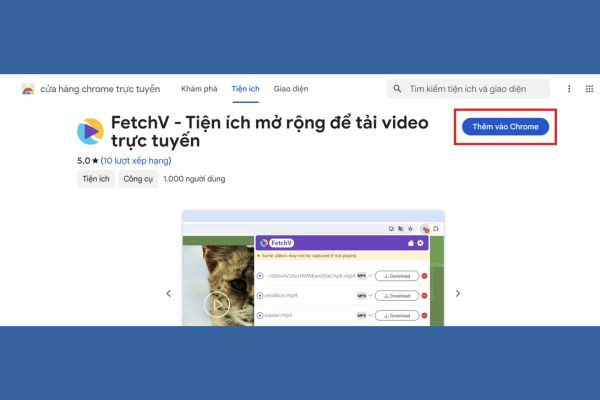The image size is (600, 400).
Task: Click the 5,0 star rating text
Action: pyautogui.click(x=88, y=161)
